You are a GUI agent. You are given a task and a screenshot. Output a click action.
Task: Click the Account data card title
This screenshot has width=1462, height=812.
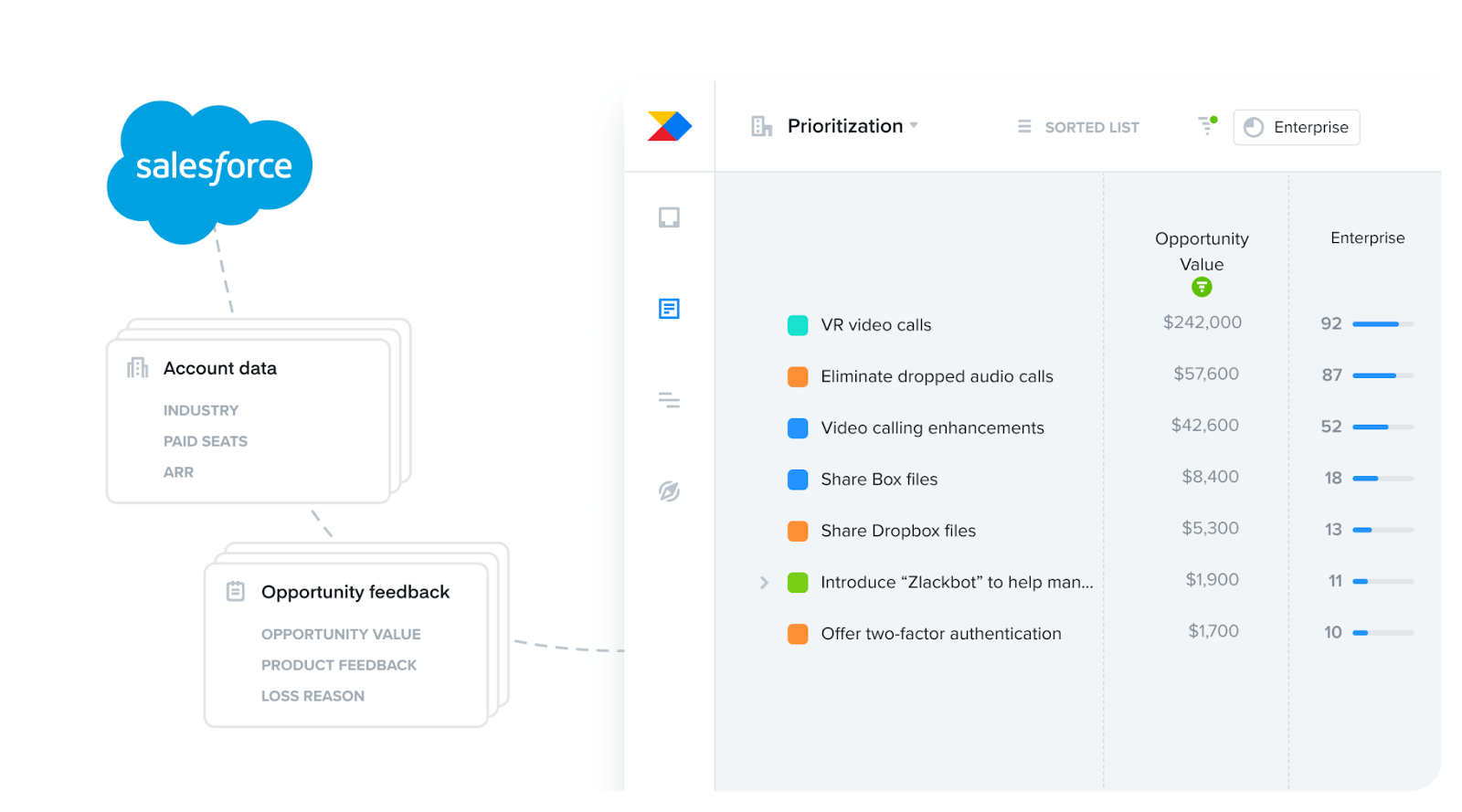coord(220,368)
